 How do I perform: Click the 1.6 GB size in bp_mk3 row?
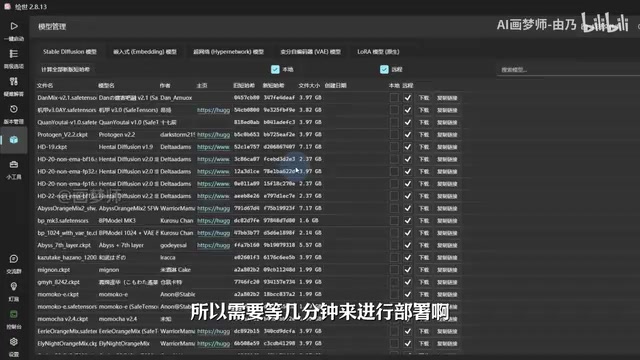coord(308,221)
